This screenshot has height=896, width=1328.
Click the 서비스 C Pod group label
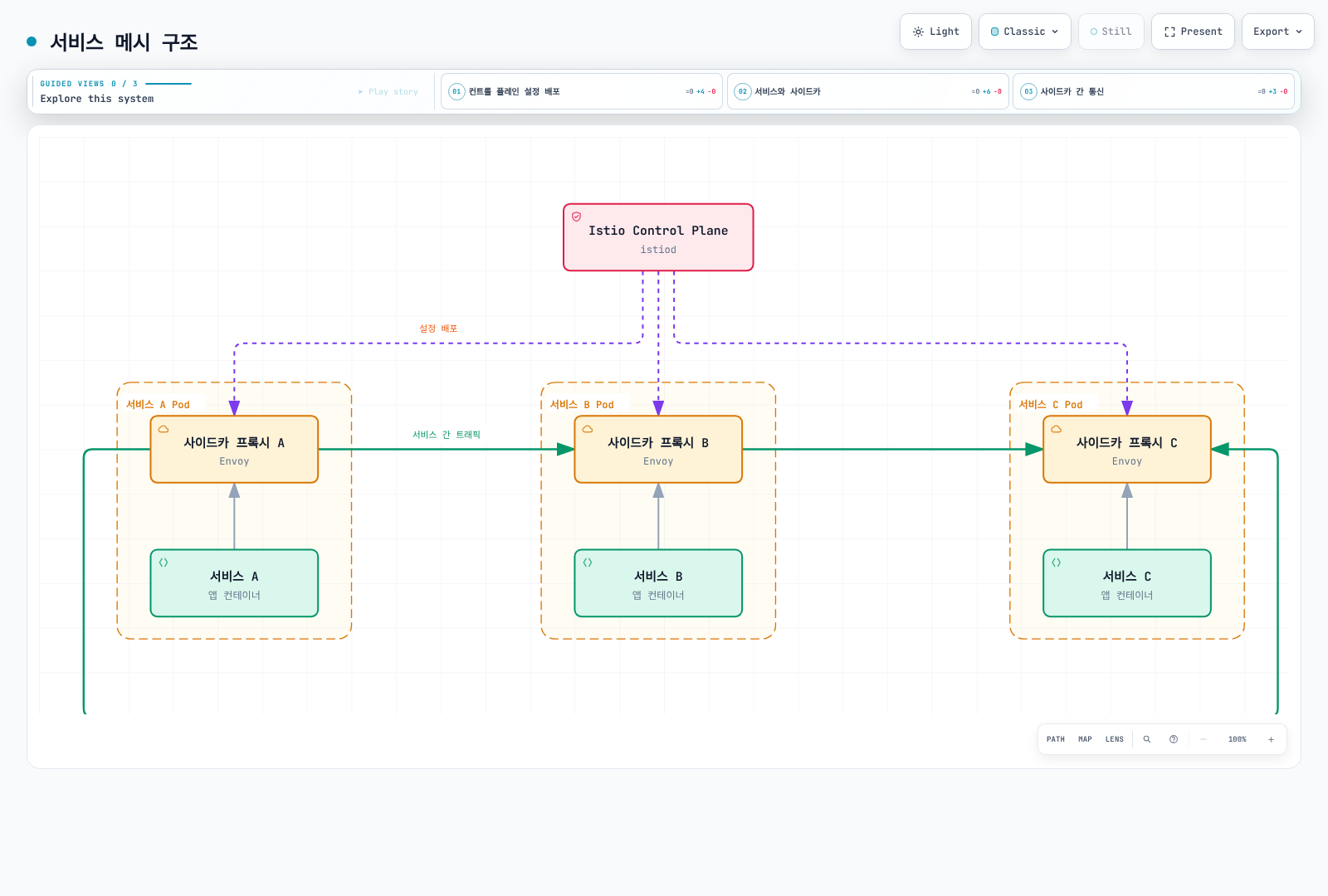[1051, 405]
